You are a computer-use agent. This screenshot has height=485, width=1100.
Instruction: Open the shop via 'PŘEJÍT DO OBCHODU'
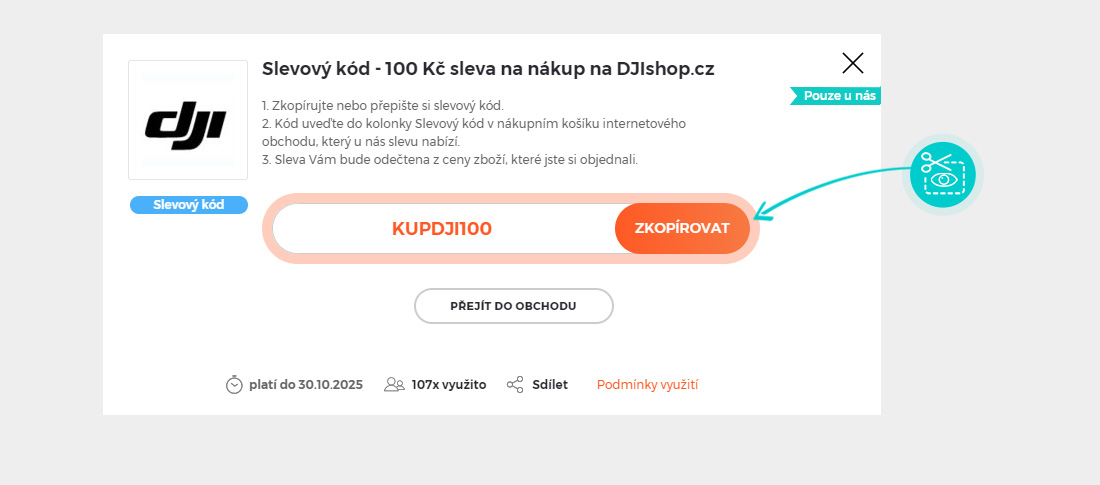click(x=513, y=306)
